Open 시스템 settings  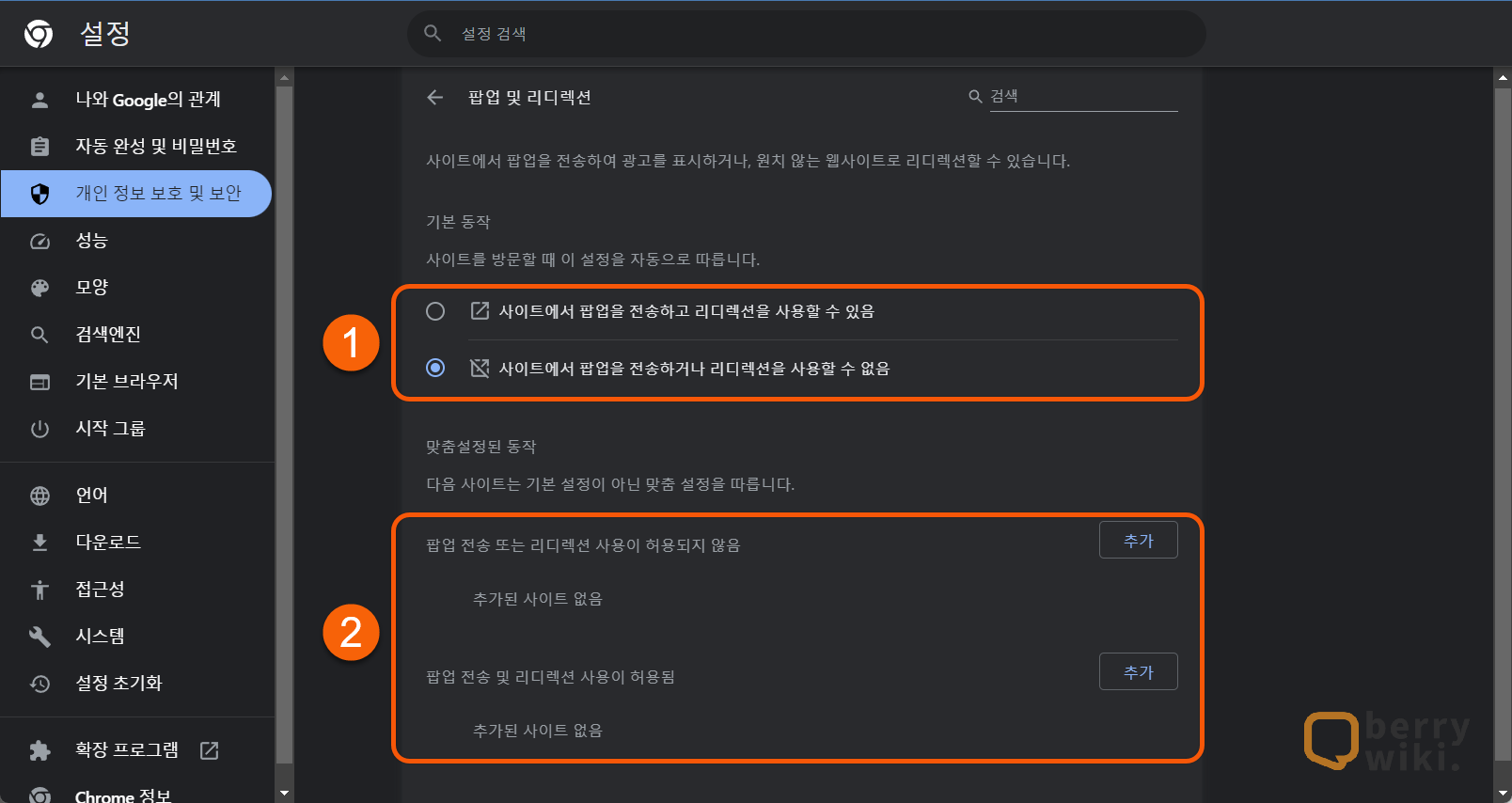click(x=136, y=637)
